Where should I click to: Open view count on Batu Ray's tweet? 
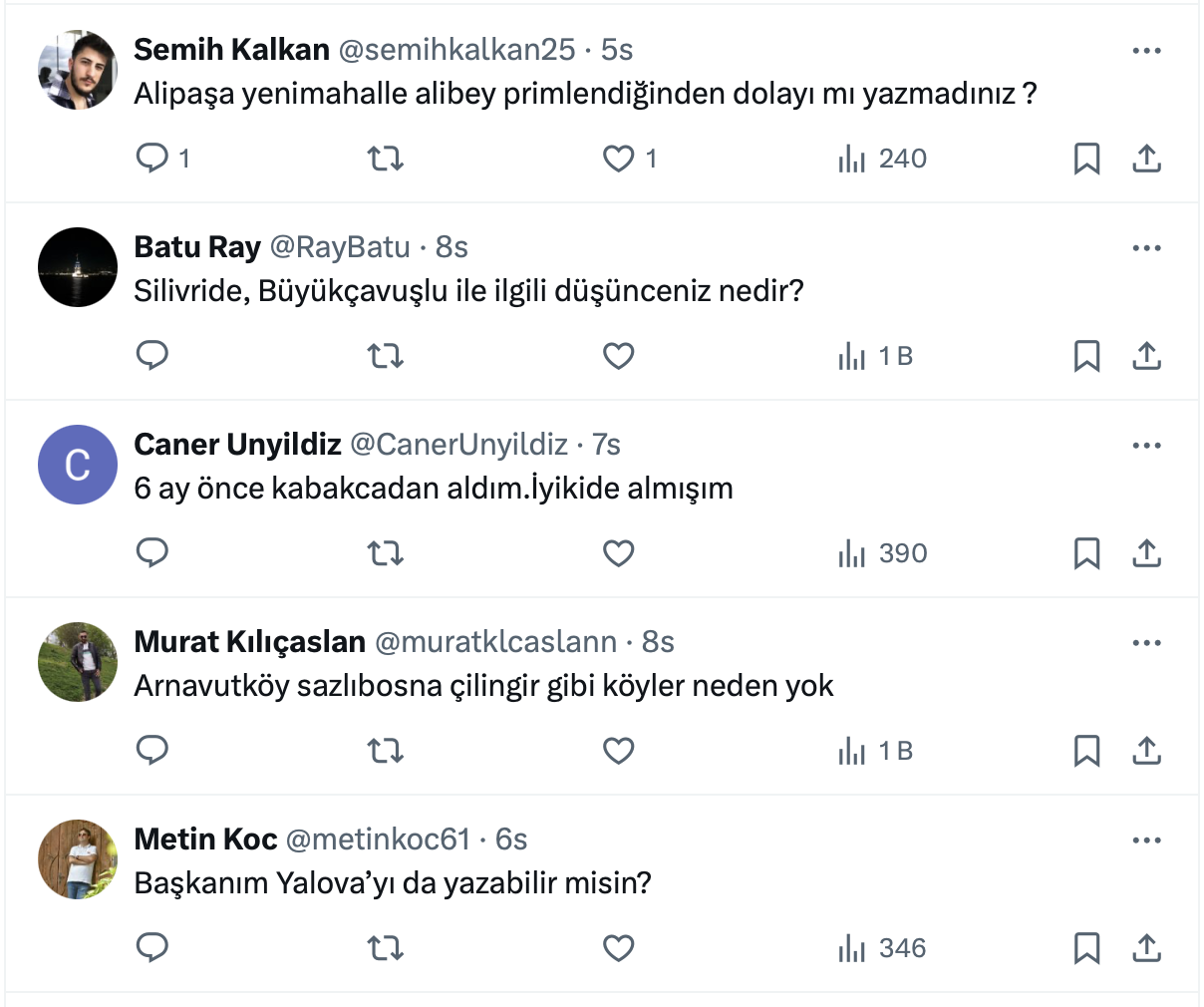click(x=876, y=356)
